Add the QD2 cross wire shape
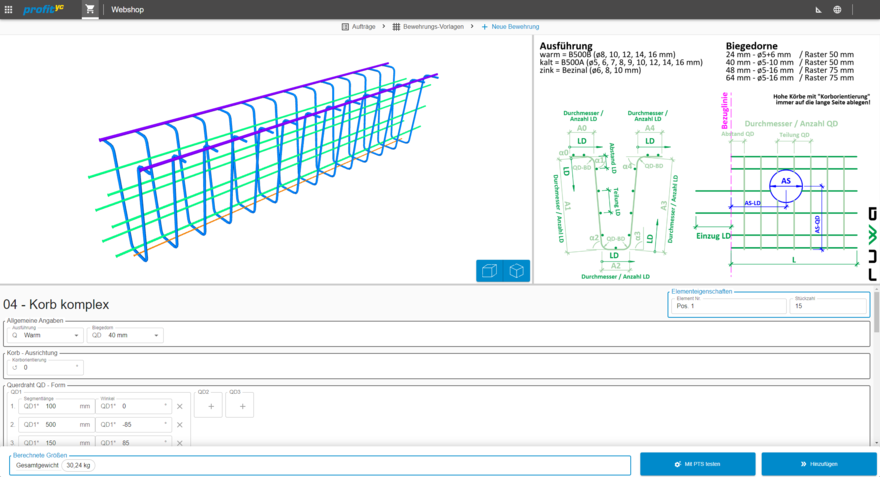Screen dimensions: 880x477 (211, 406)
